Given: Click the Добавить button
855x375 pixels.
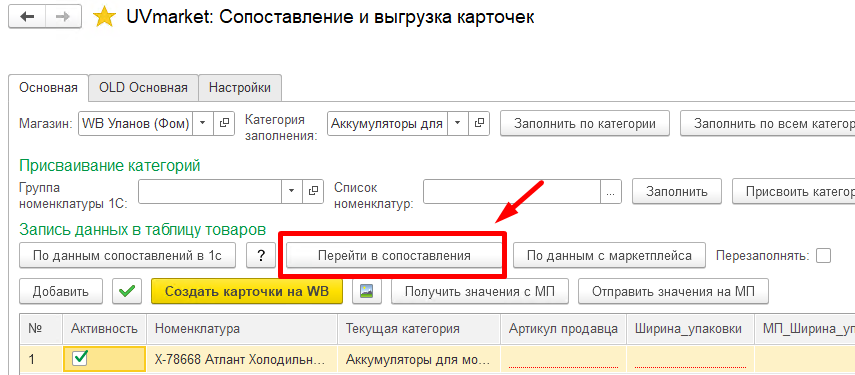Looking at the screenshot, I should [x=61, y=291].
